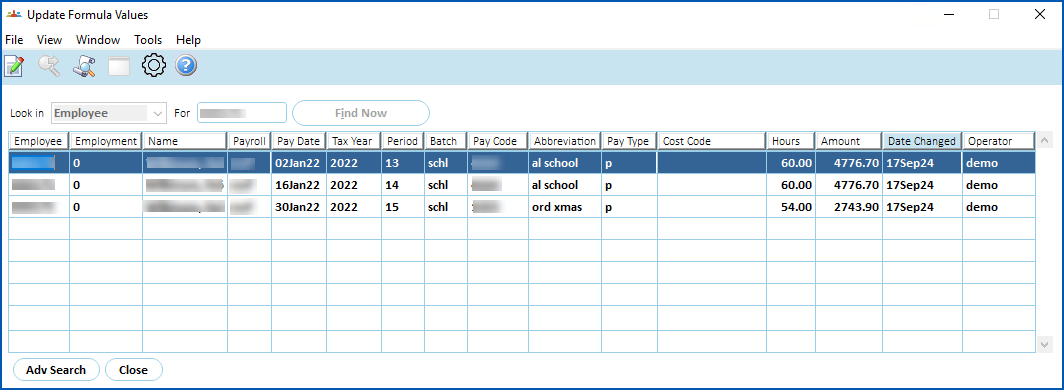Select the 60.00 hours in period 14 row
The image size is (1064, 390).
click(x=791, y=184)
